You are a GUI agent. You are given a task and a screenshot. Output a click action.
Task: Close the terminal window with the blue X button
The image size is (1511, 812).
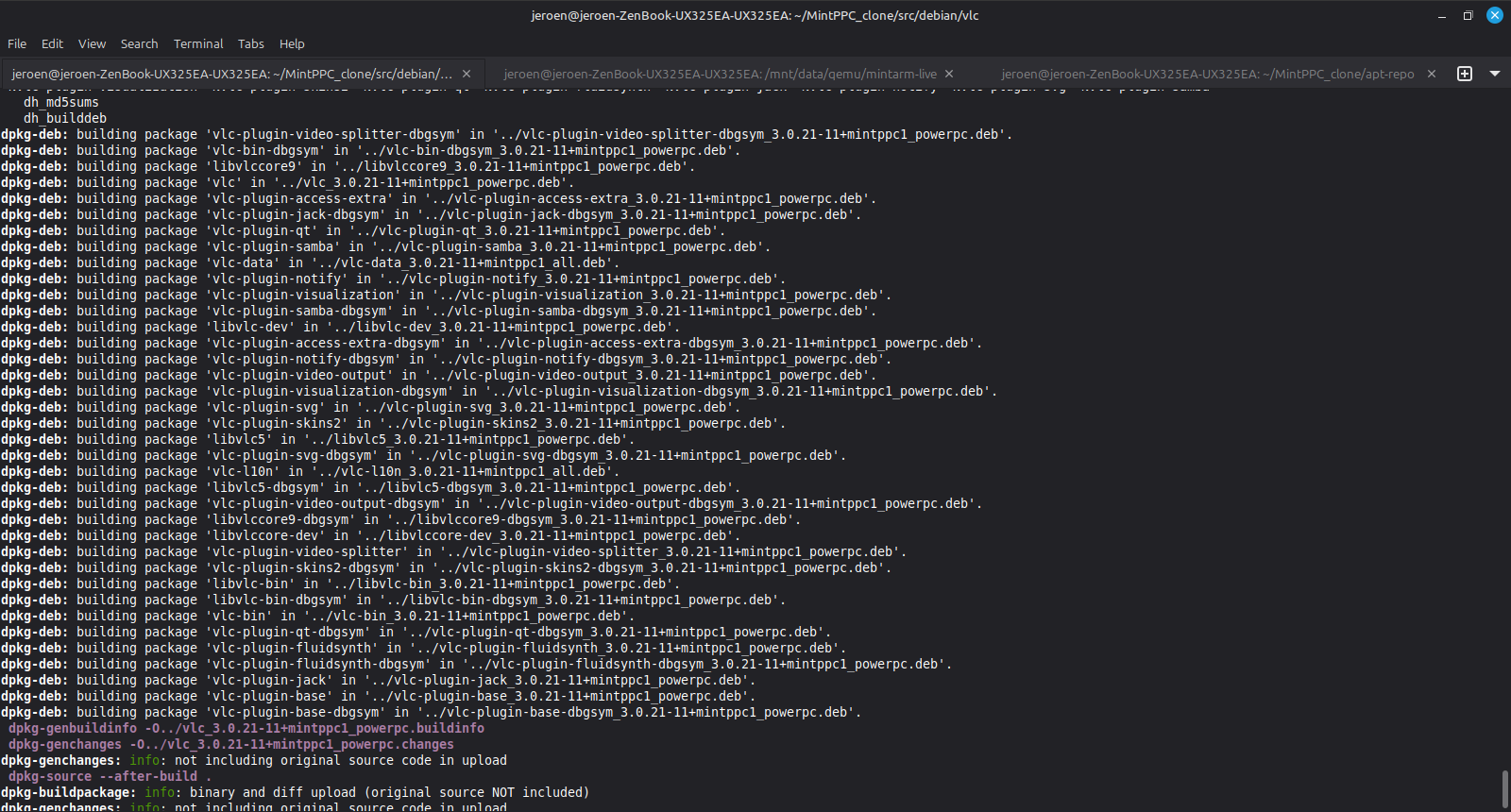(x=1495, y=15)
